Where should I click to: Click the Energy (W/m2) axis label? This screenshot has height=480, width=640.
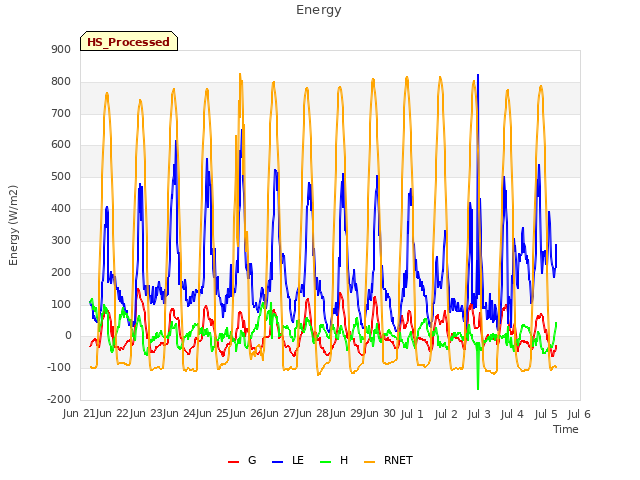coord(13,225)
